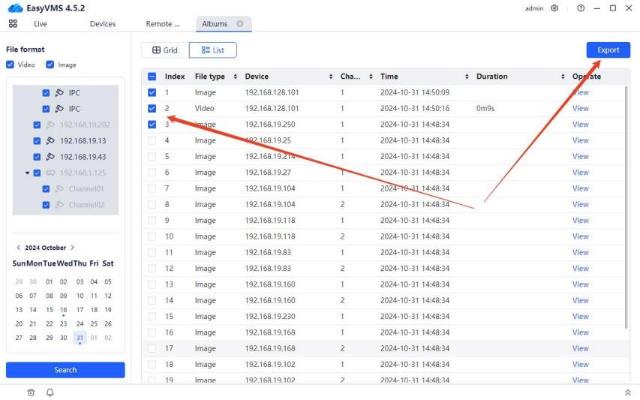Open settings gear next to admin
The image size is (640, 400).
coord(555,8)
